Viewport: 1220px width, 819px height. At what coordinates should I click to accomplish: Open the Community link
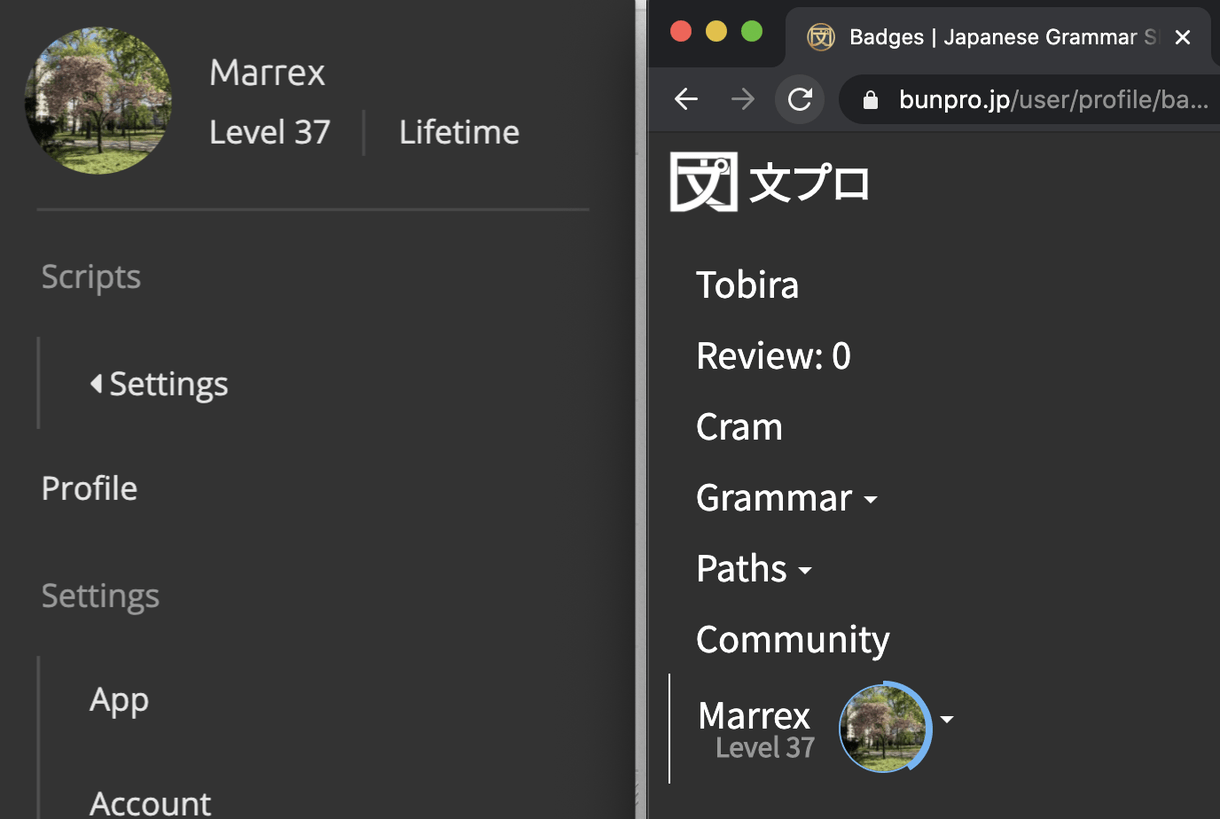pyautogui.click(x=793, y=640)
